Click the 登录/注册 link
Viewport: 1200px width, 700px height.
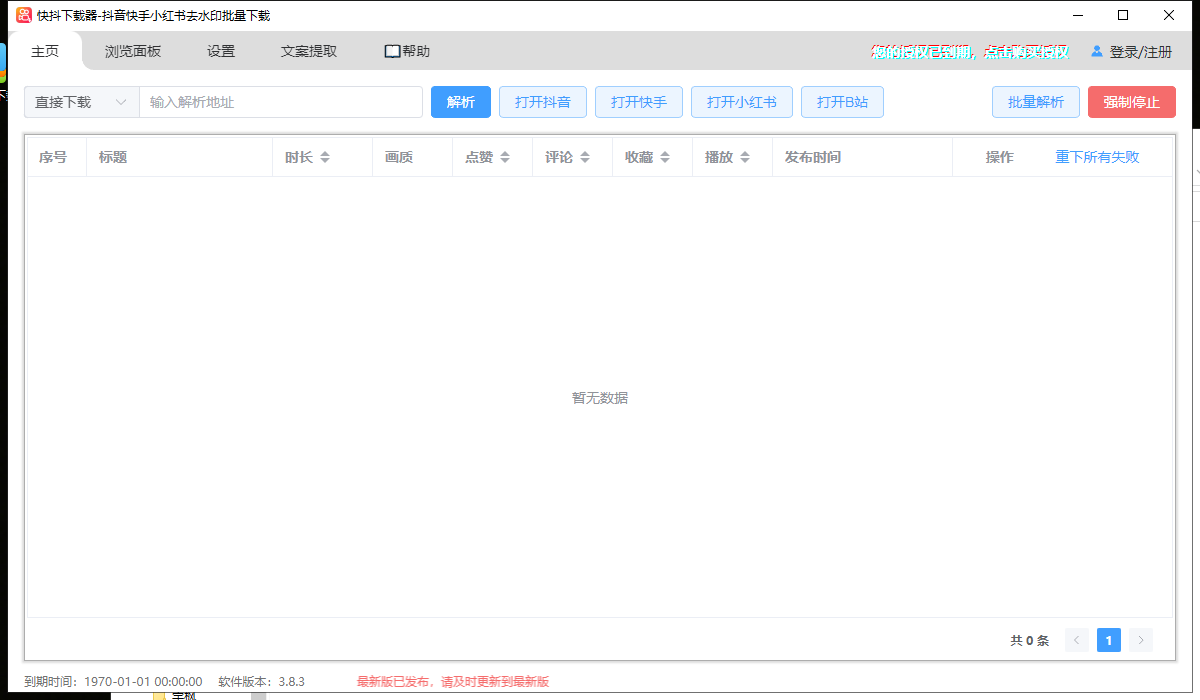[x=1141, y=51]
